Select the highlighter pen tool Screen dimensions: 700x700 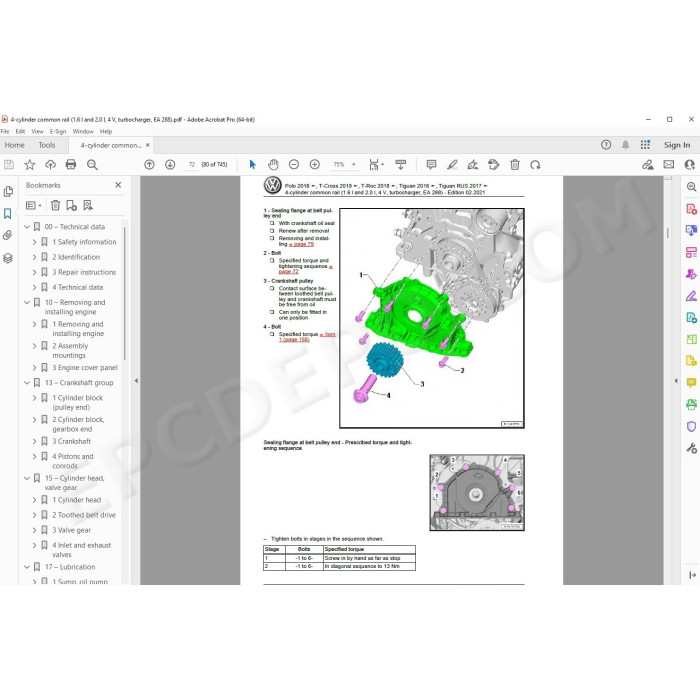point(452,165)
